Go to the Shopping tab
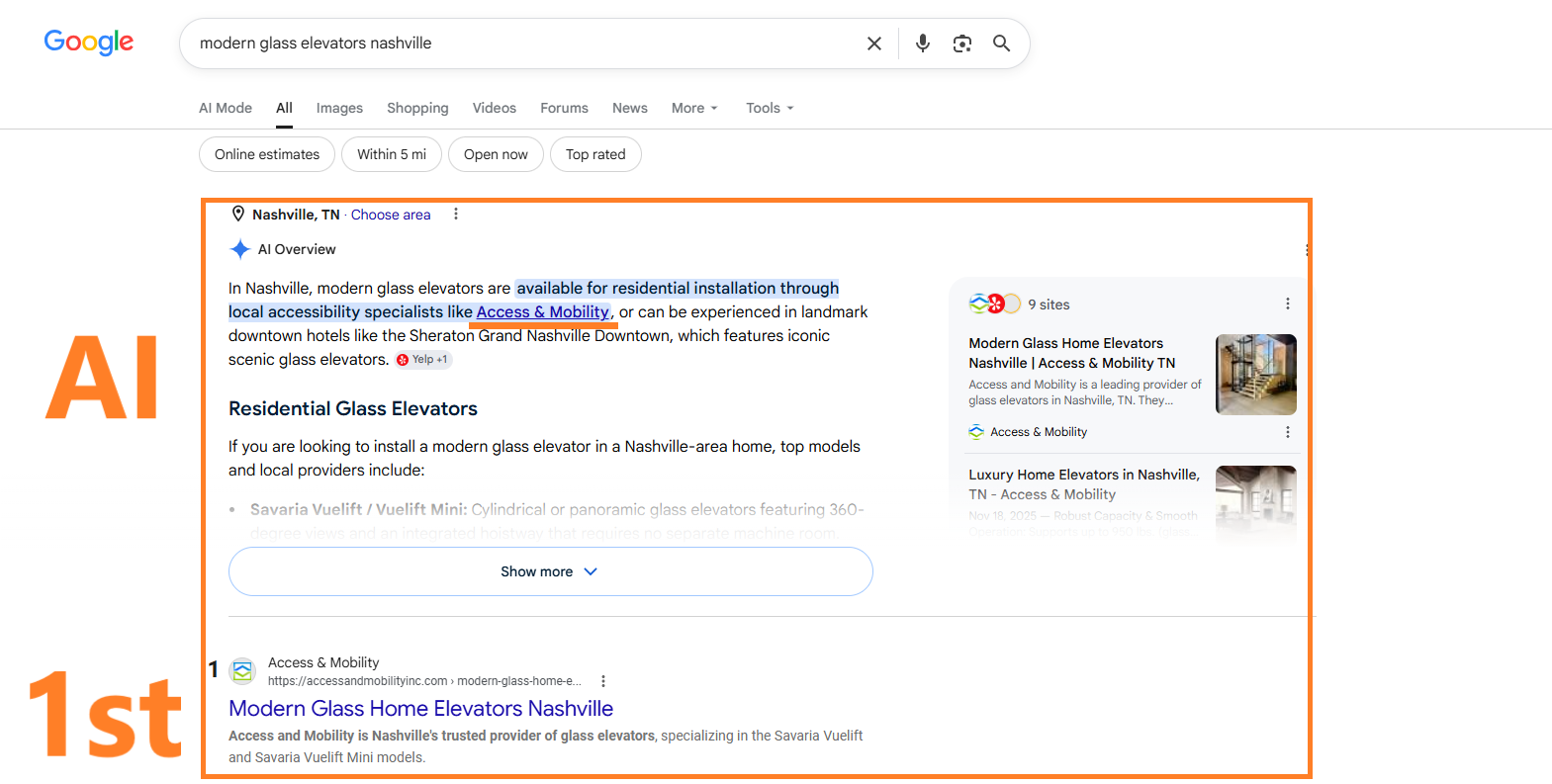The image size is (1552, 784). (417, 108)
